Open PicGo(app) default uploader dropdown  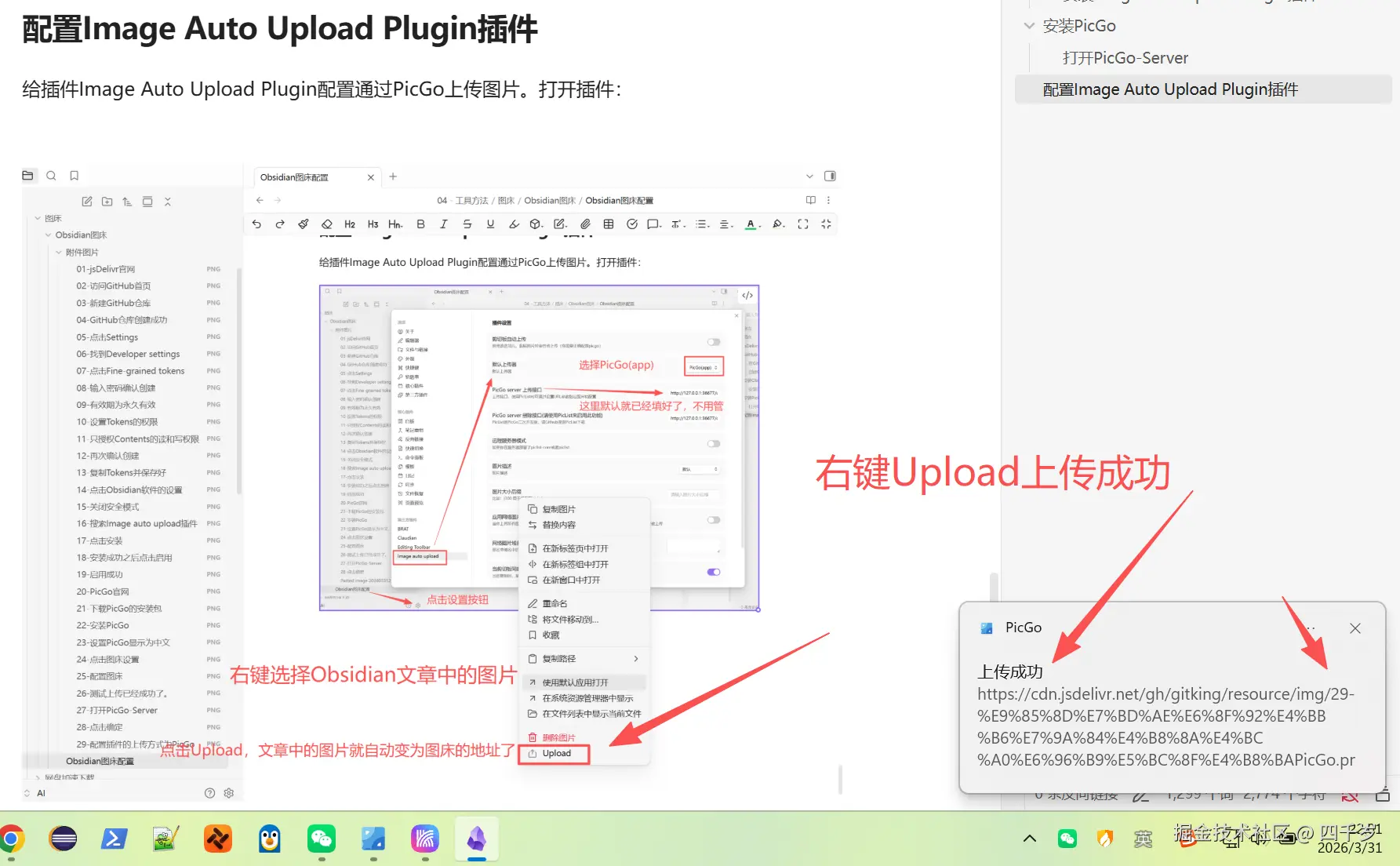[x=704, y=367]
